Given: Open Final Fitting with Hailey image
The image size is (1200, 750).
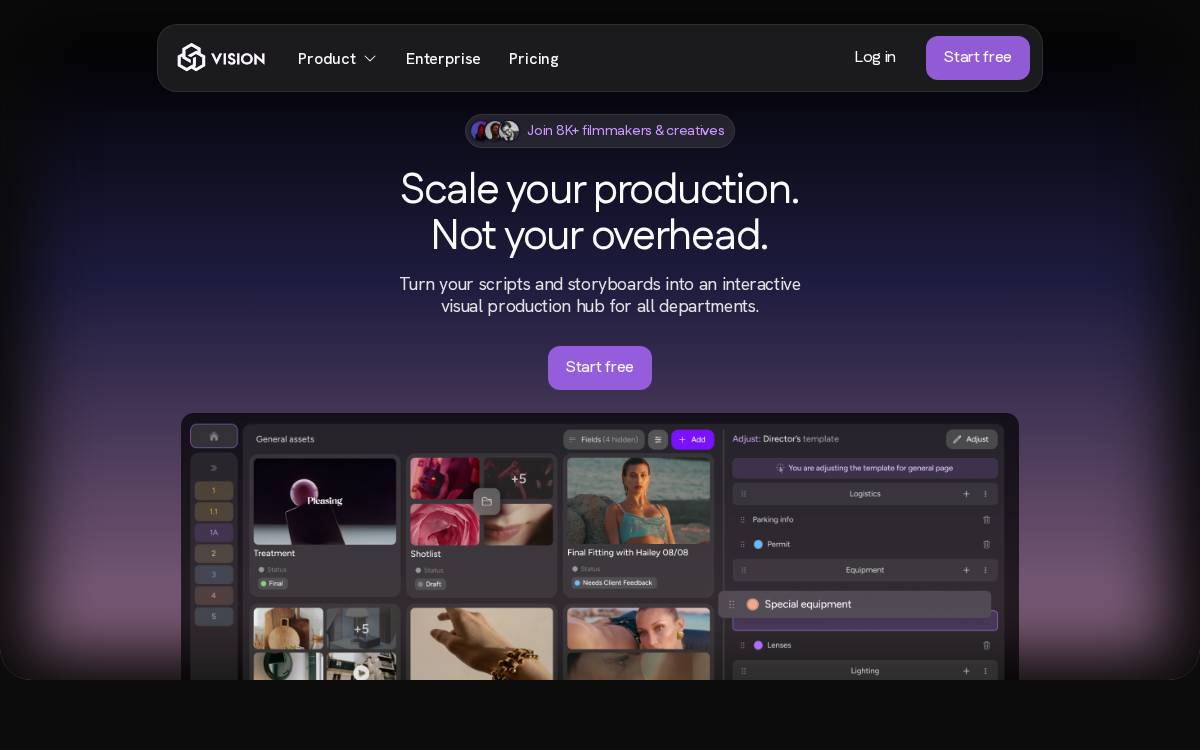Looking at the screenshot, I should pos(639,500).
